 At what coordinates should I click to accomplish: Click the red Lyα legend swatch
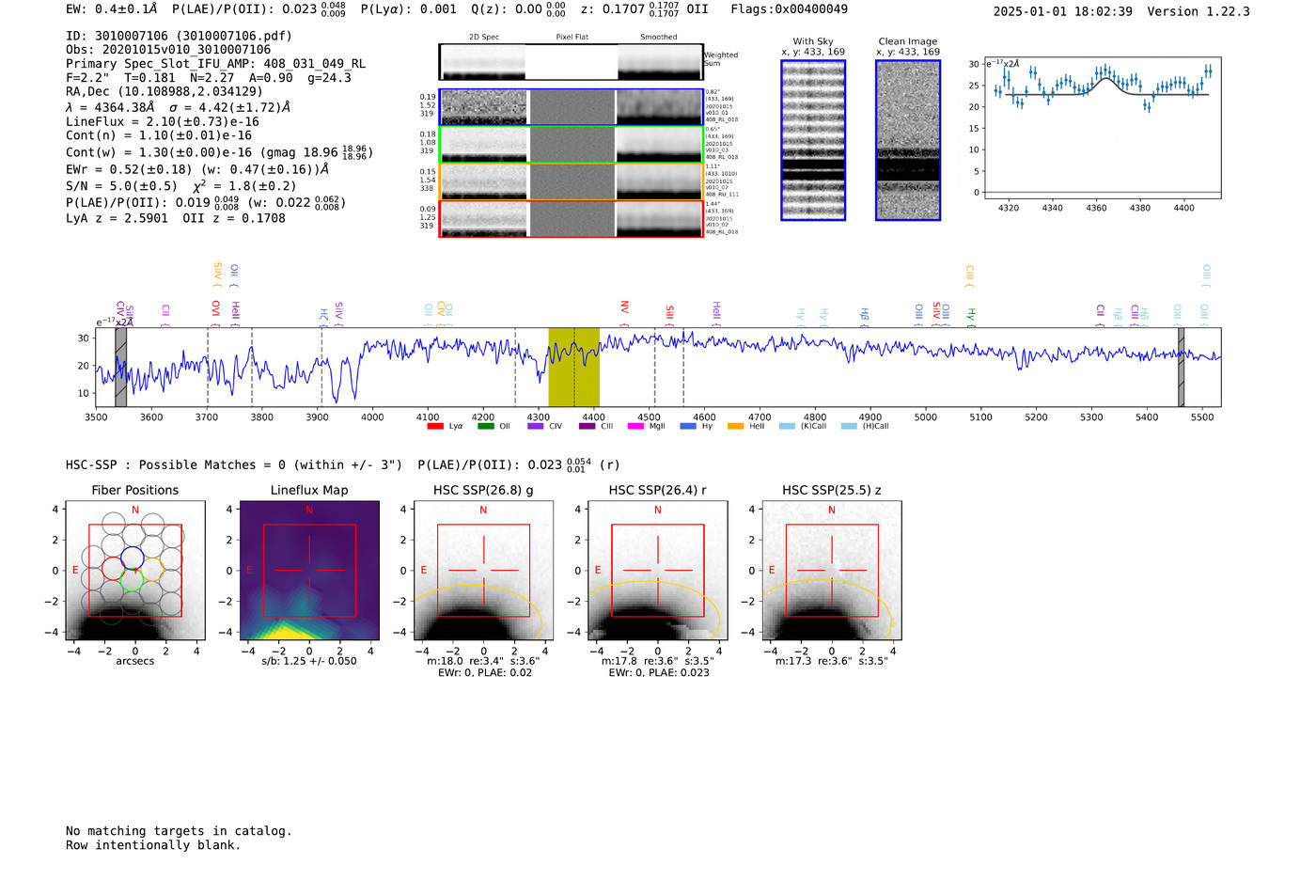point(434,426)
